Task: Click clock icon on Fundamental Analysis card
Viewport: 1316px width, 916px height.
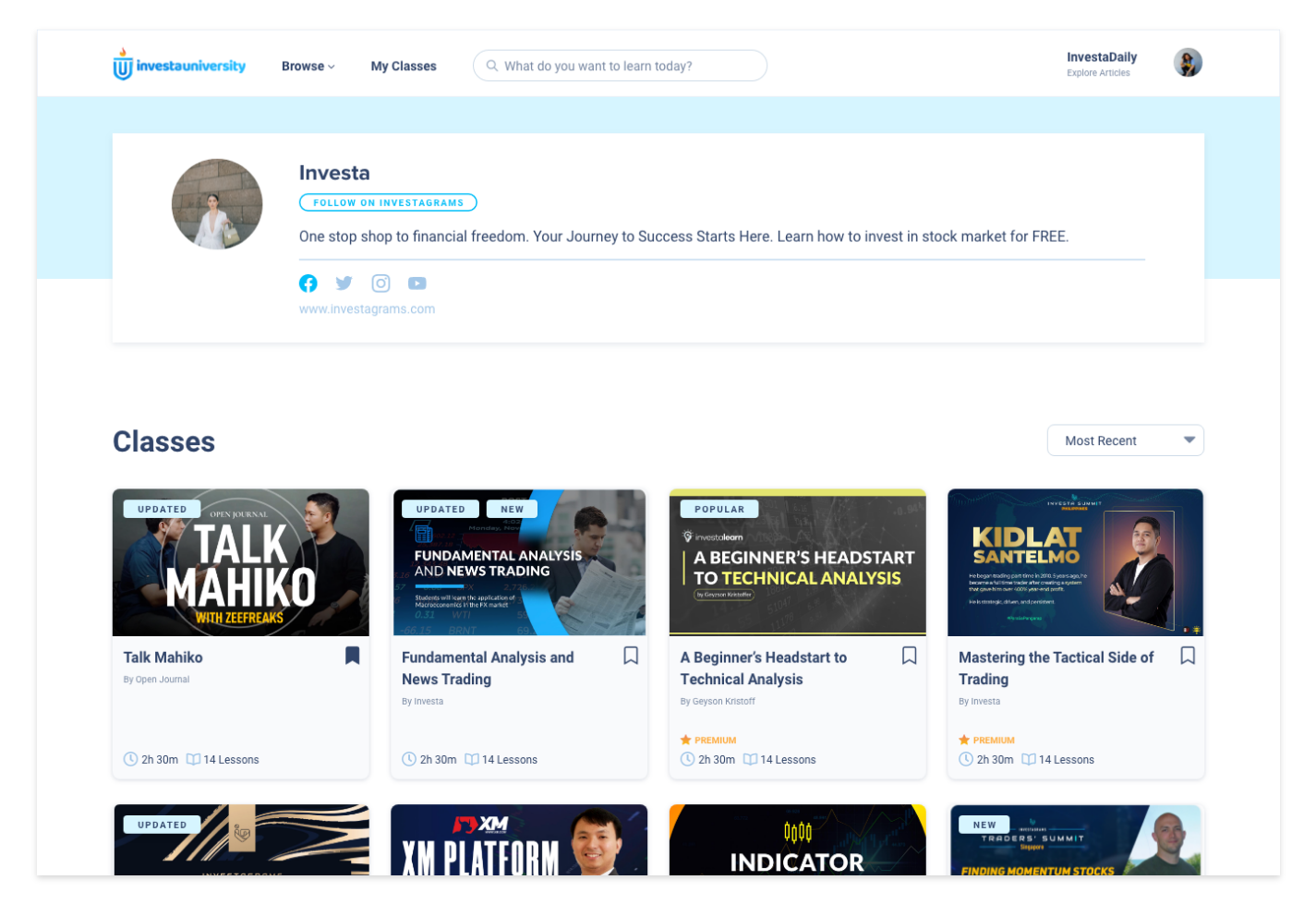Action: [409, 759]
